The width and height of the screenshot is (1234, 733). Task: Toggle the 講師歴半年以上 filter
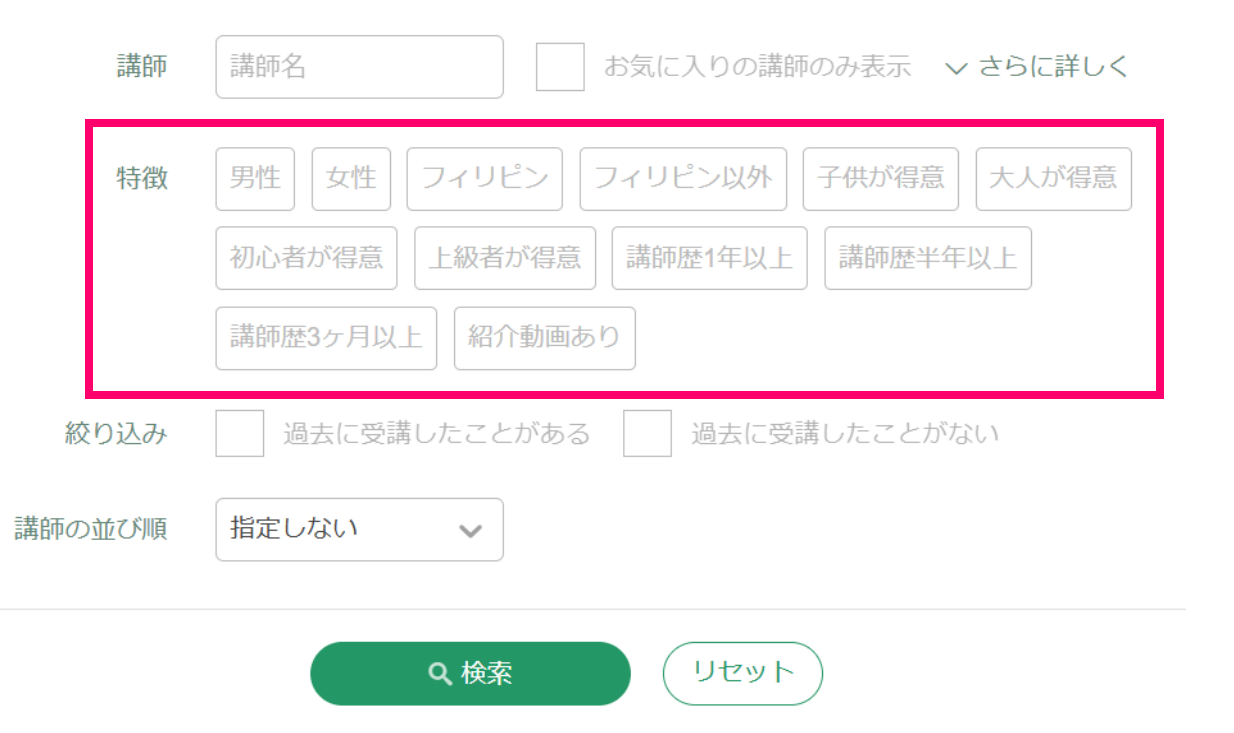[928, 258]
